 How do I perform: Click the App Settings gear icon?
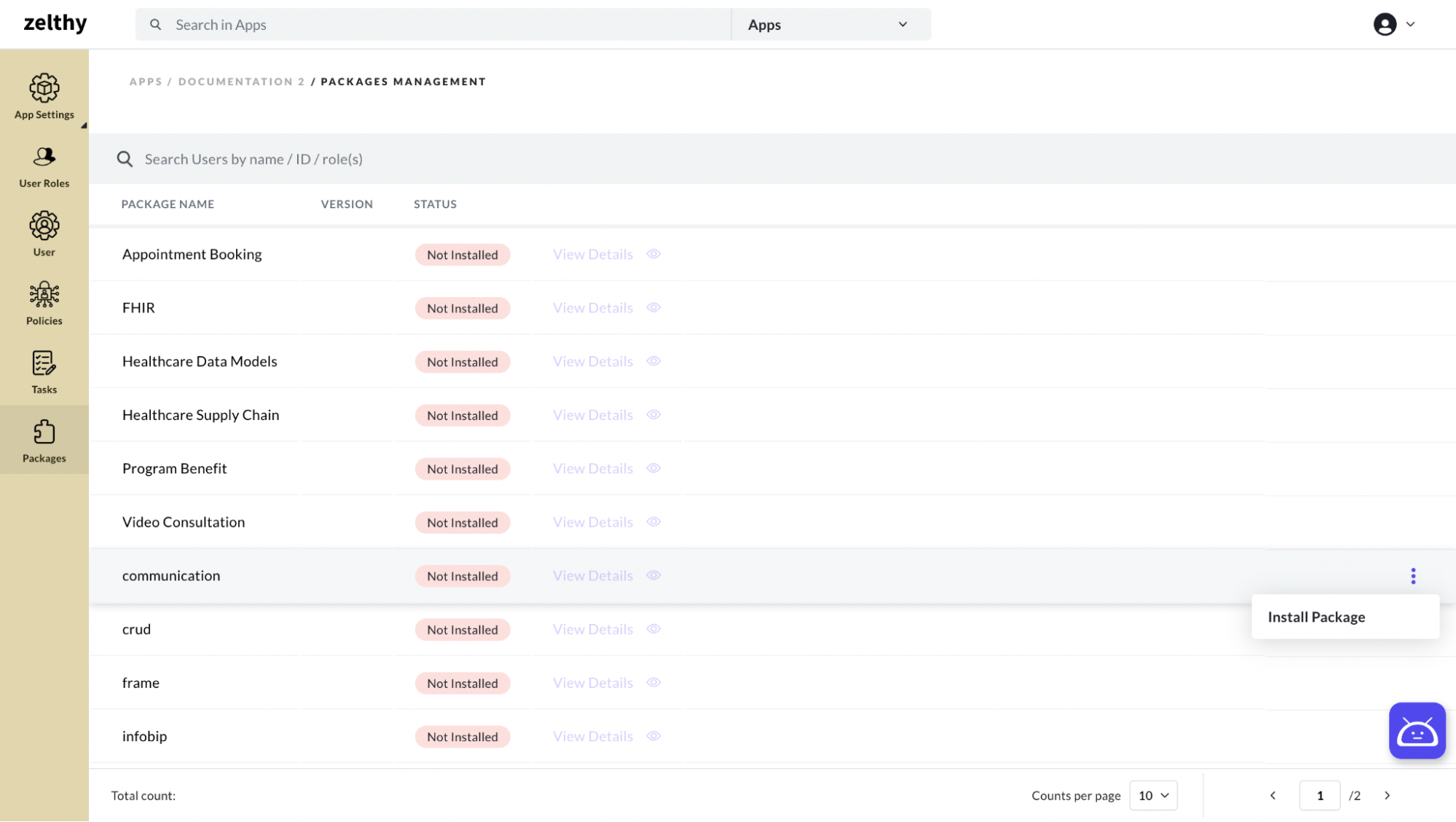click(44, 88)
